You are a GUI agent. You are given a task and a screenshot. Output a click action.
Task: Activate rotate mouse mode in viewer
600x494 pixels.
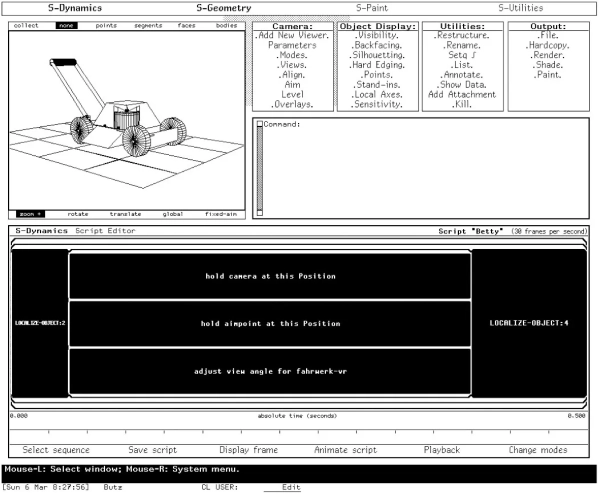(77, 213)
